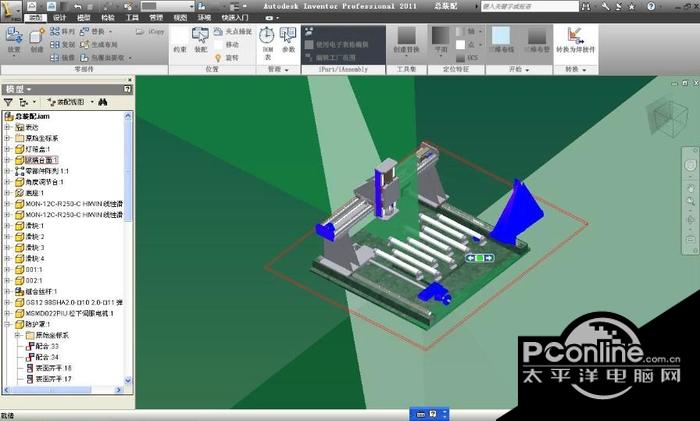The height and width of the screenshot is (421, 700).
Task: Click the Create component icon
Action: (x=37, y=37)
